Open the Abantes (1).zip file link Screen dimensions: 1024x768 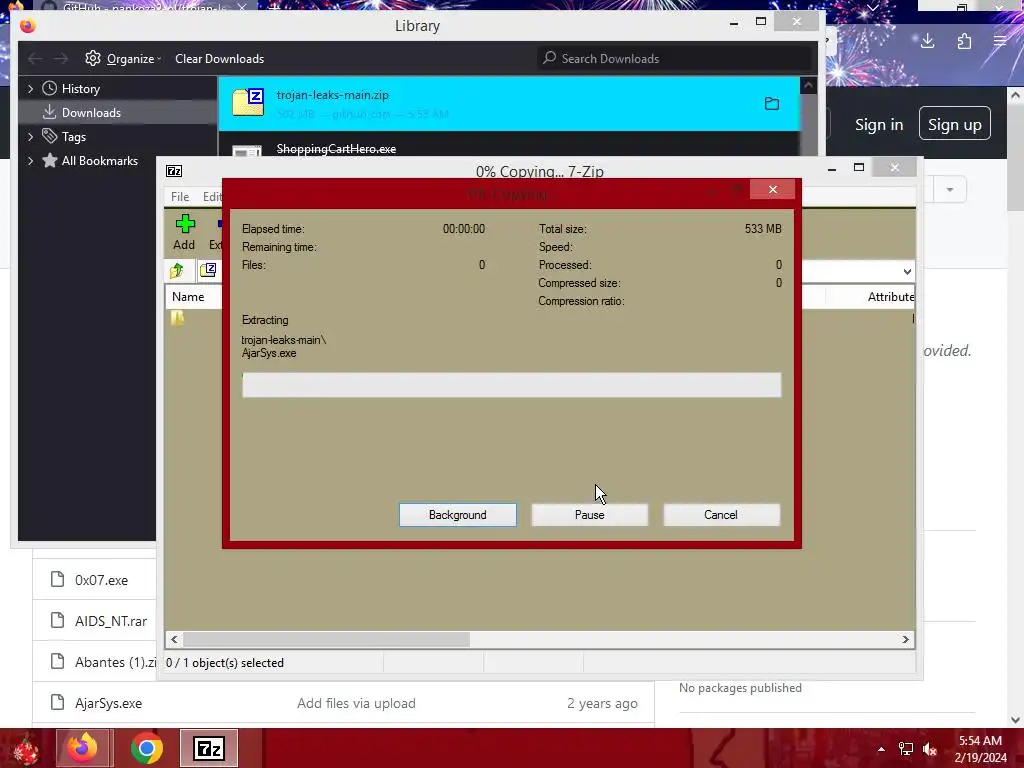tap(115, 662)
